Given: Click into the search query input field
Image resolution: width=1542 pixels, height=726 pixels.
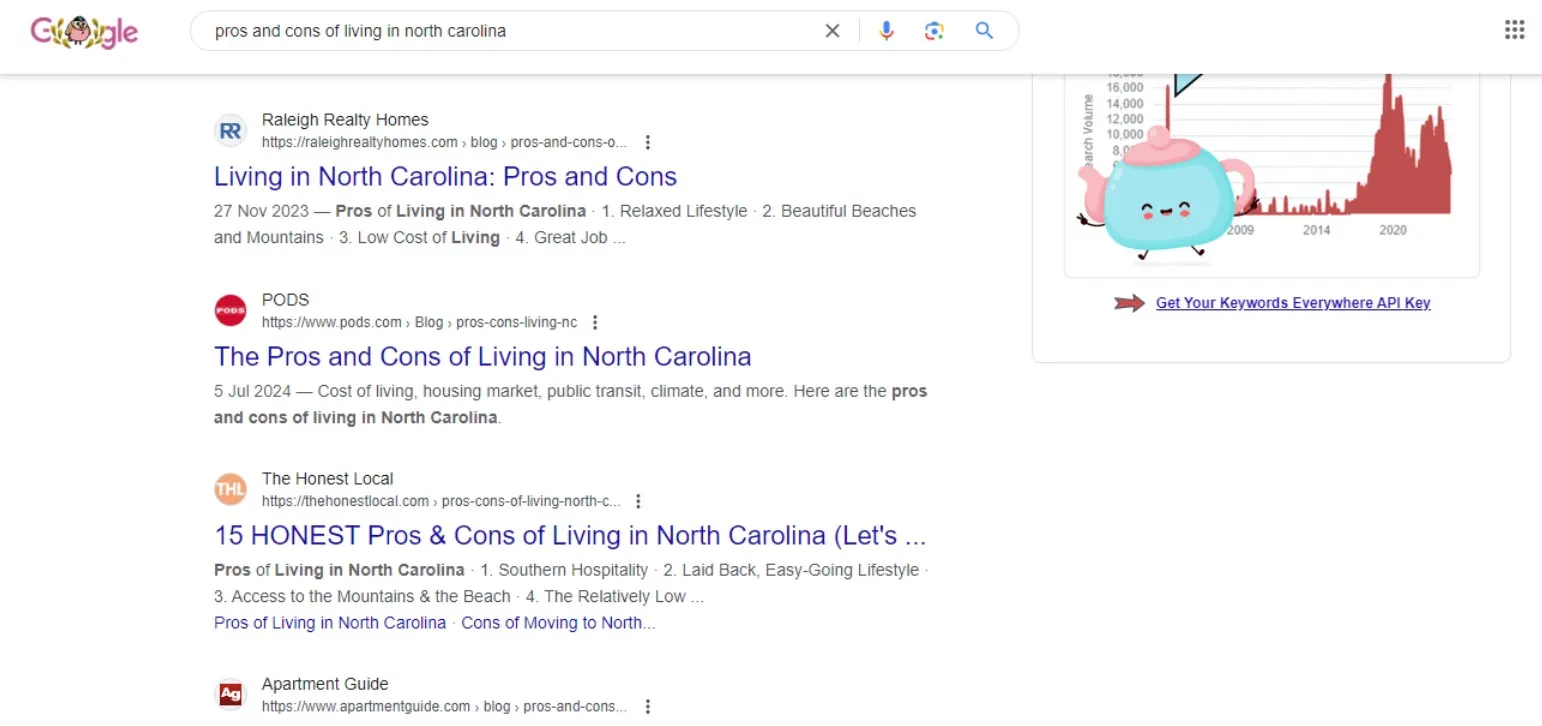Looking at the screenshot, I should tap(512, 31).
